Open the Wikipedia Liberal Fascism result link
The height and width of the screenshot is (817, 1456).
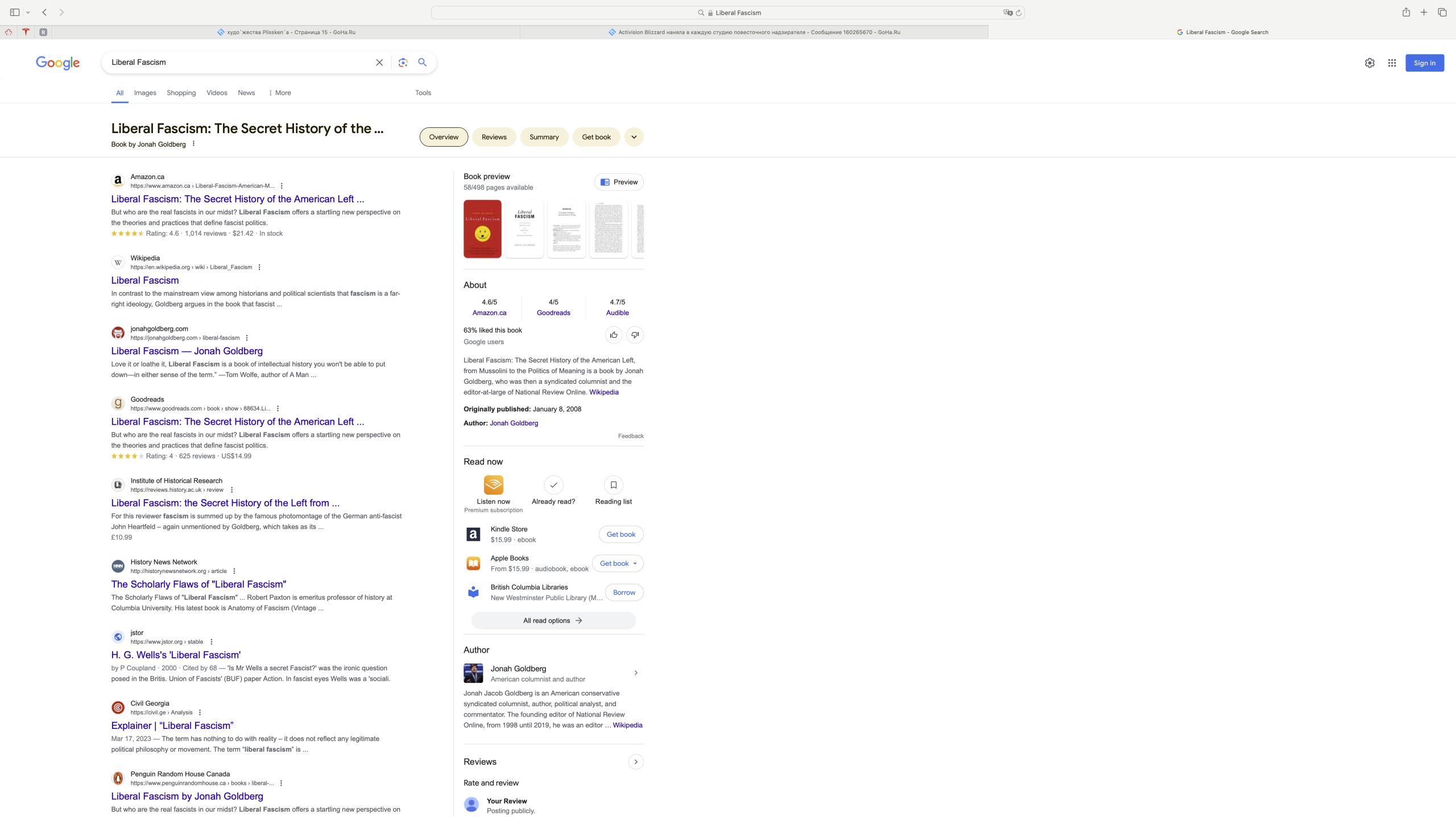point(145,280)
